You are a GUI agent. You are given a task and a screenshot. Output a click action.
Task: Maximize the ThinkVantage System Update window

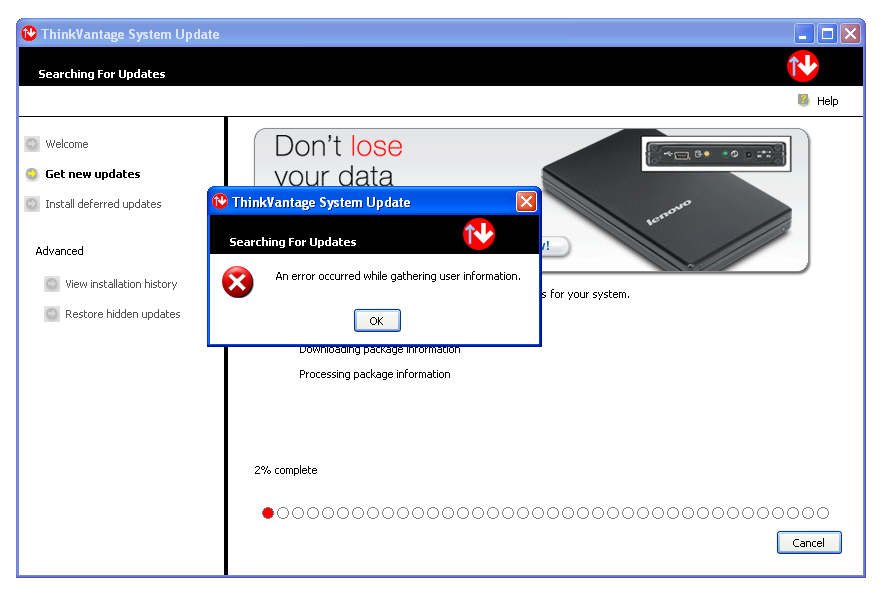827,34
